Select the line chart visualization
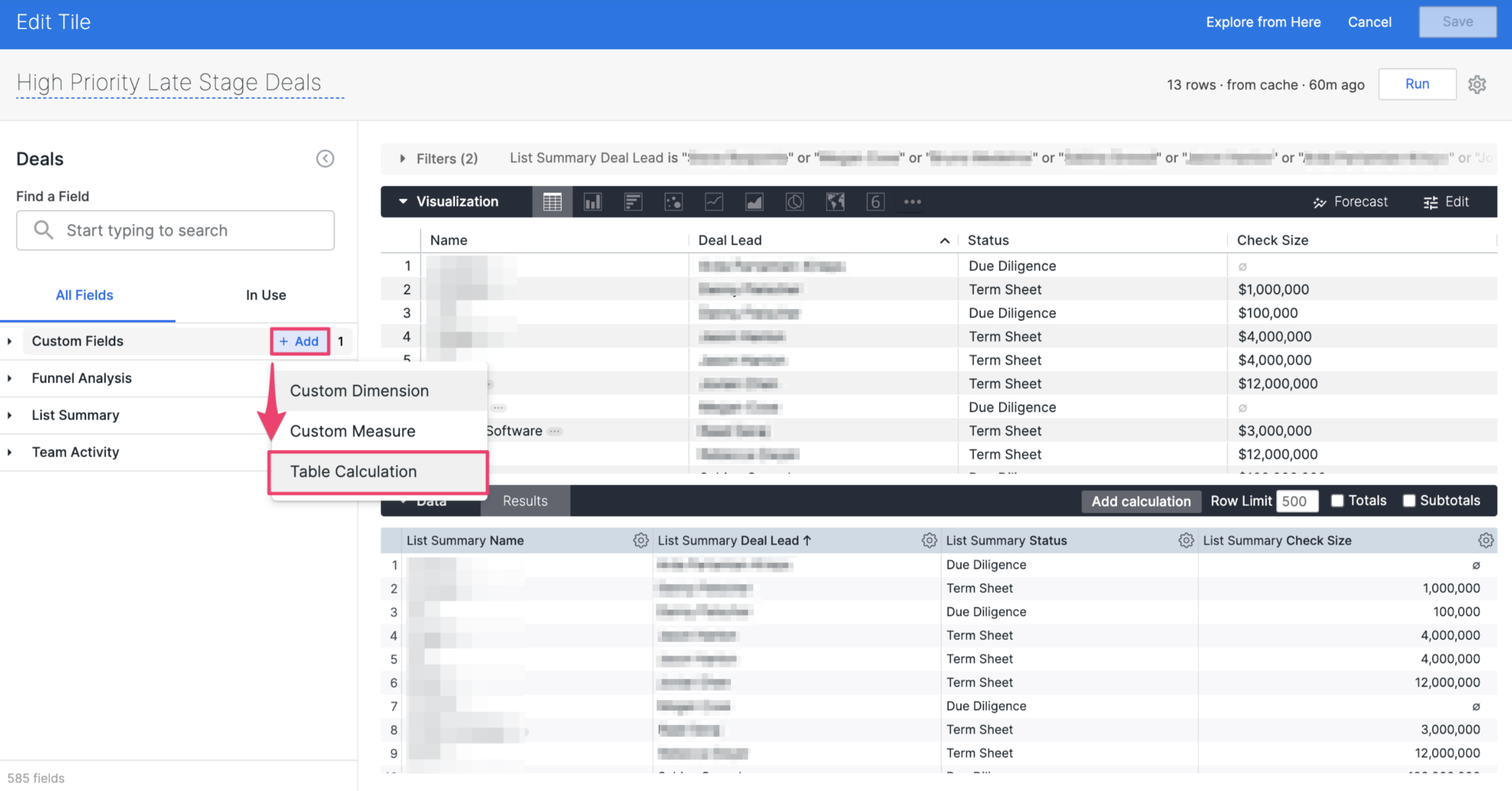The height and width of the screenshot is (791, 1512). pos(714,201)
